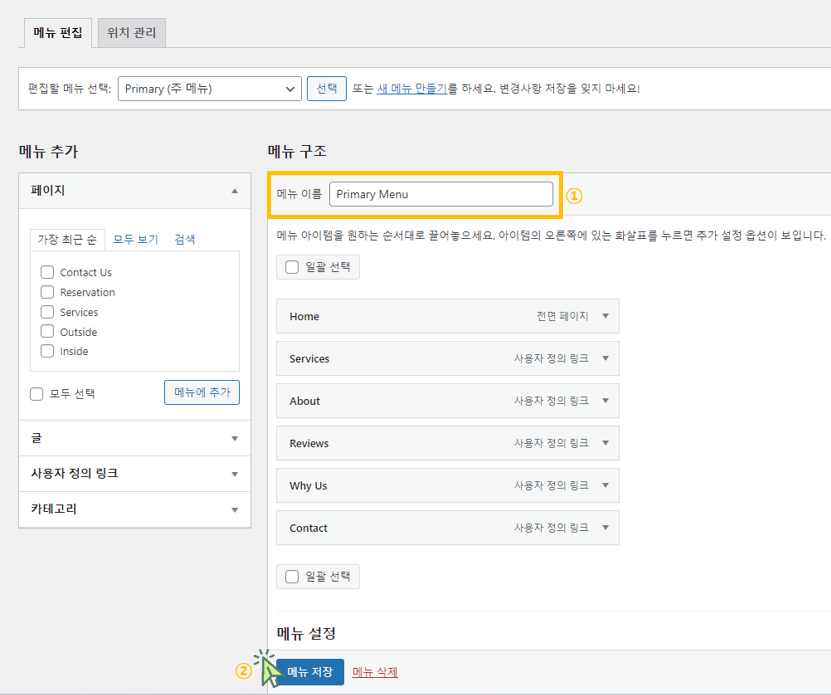Click the 메뉴 추가 heading
This screenshot has width=831, height=695.
tap(49, 152)
